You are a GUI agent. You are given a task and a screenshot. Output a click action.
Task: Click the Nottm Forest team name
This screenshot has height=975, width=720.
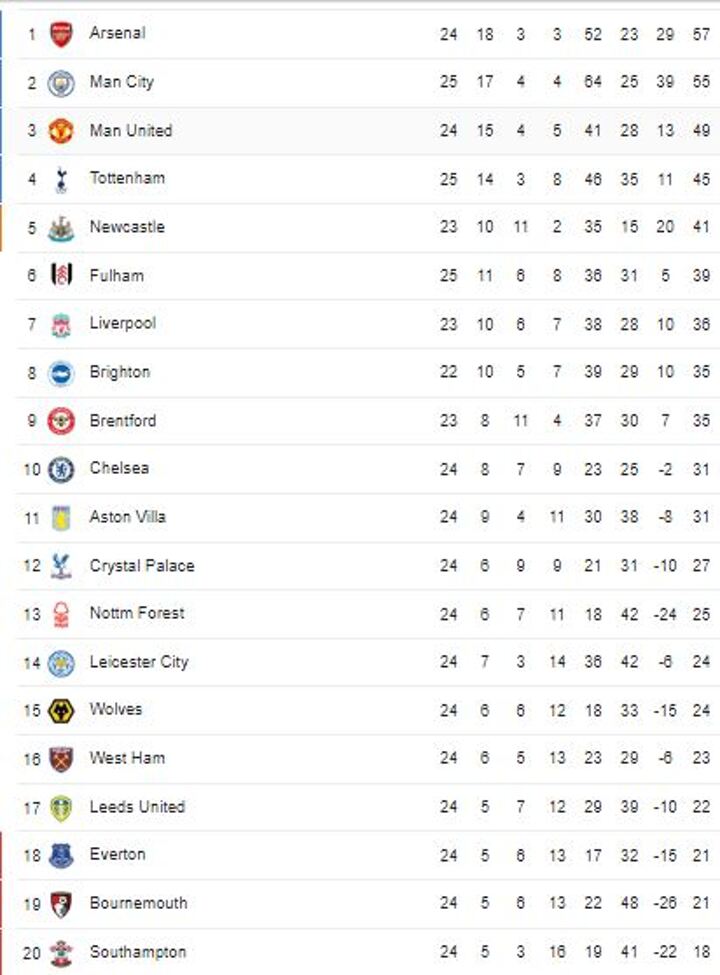pos(136,613)
